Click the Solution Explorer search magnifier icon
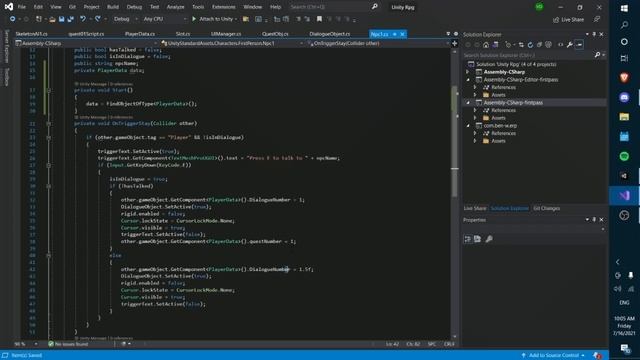Image resolution: width=640 pixels, height=360 pixels. (x=597, y=55)
